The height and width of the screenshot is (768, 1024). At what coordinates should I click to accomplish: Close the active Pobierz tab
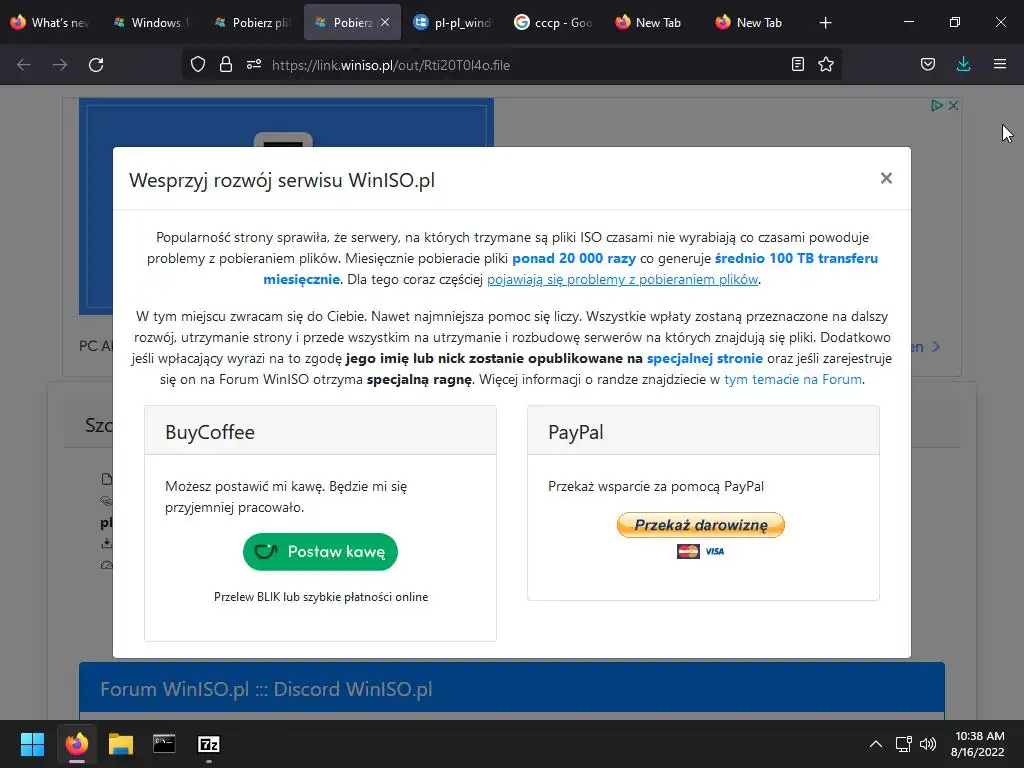385,23
